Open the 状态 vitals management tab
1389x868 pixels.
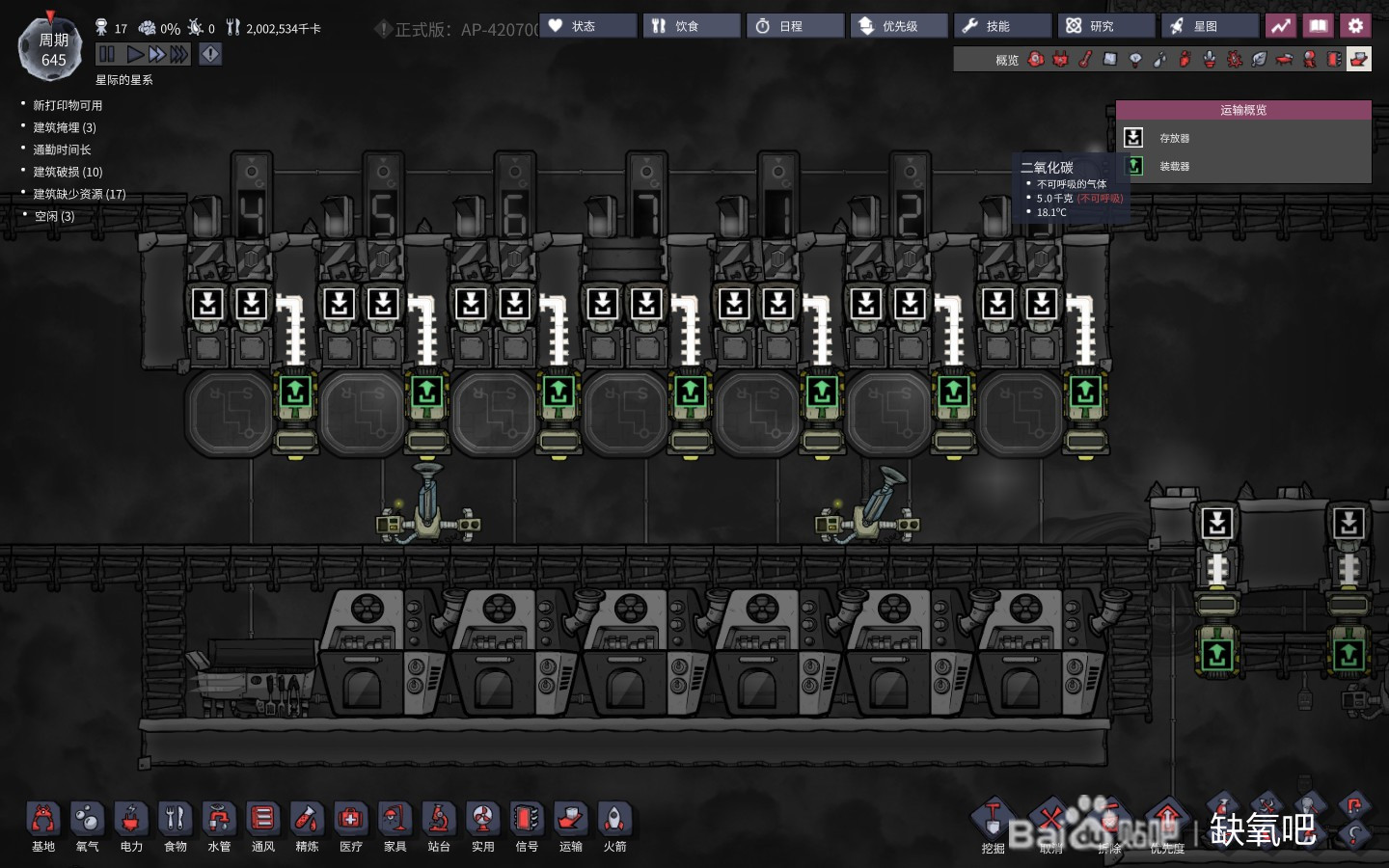click(588, 26)
